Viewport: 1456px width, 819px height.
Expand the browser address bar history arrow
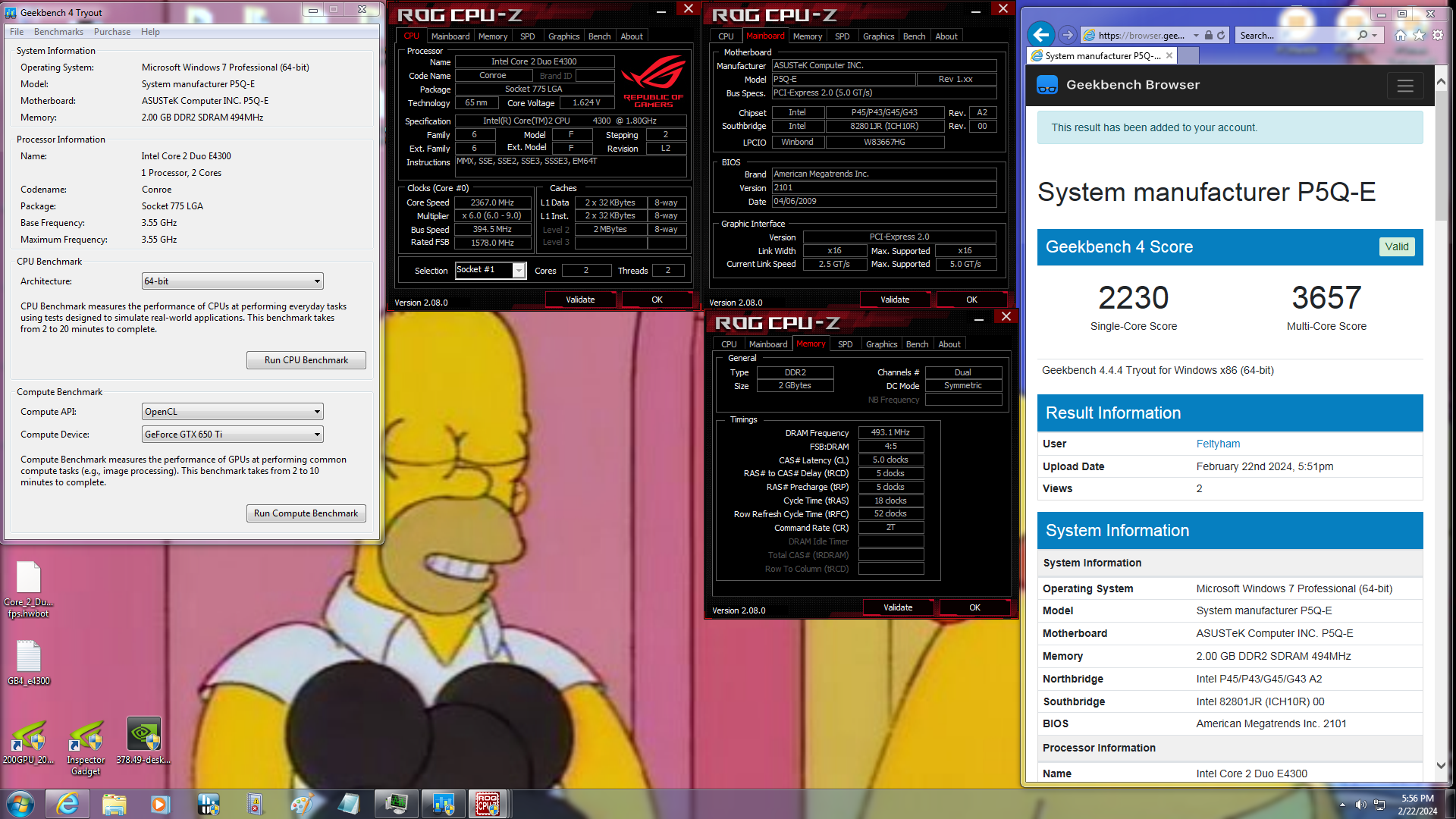point(1196,35)
